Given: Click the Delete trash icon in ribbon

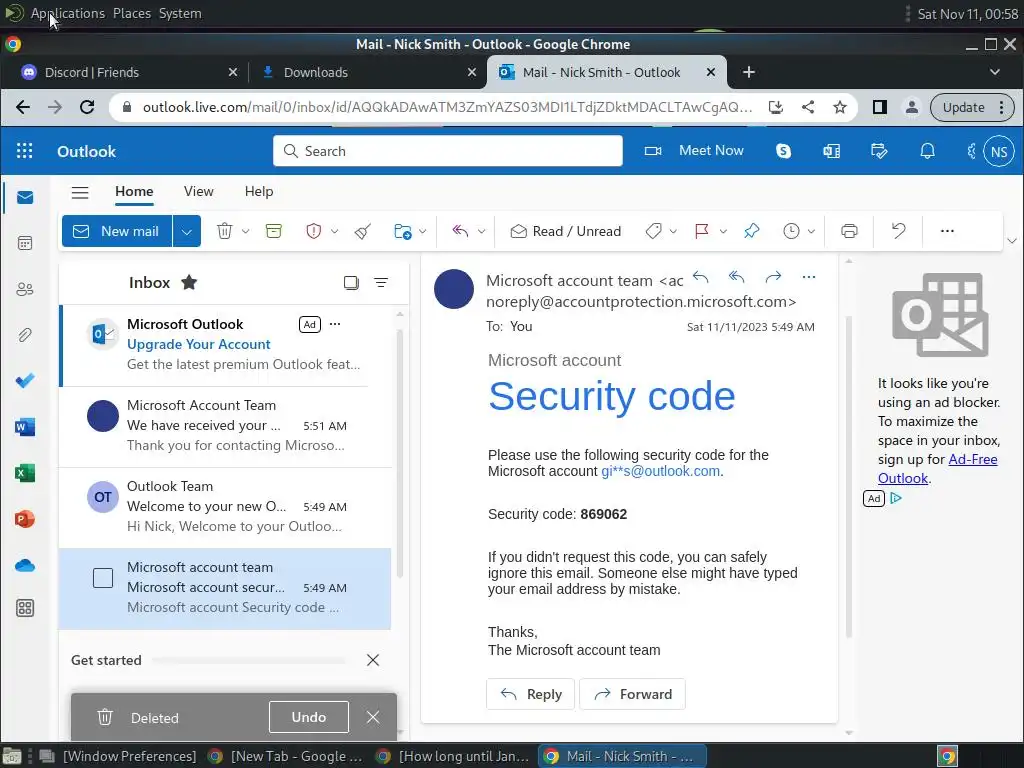Looking at the screenshot, I should click(225, 231).
